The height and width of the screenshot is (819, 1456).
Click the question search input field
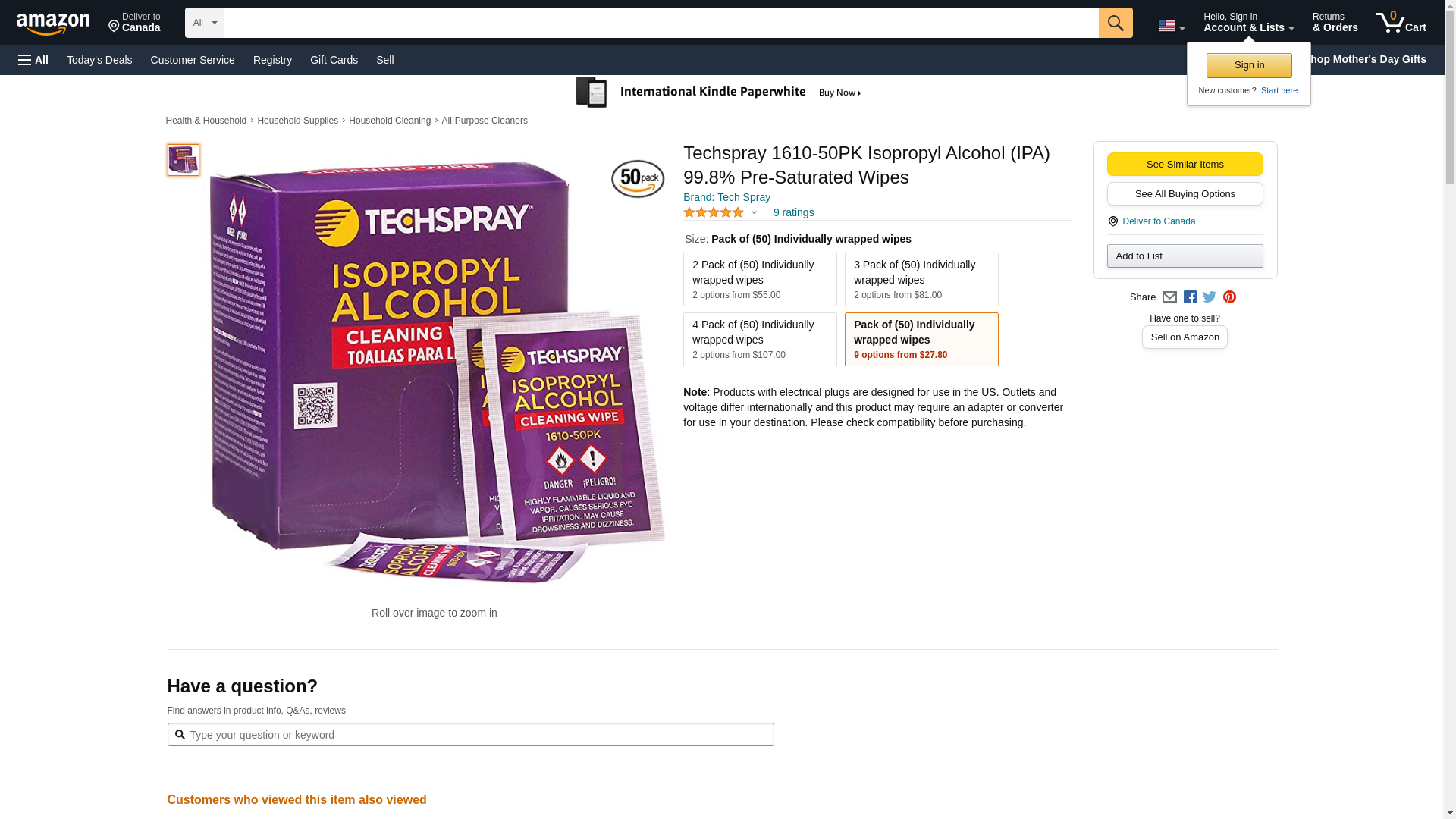coord(470,734)
